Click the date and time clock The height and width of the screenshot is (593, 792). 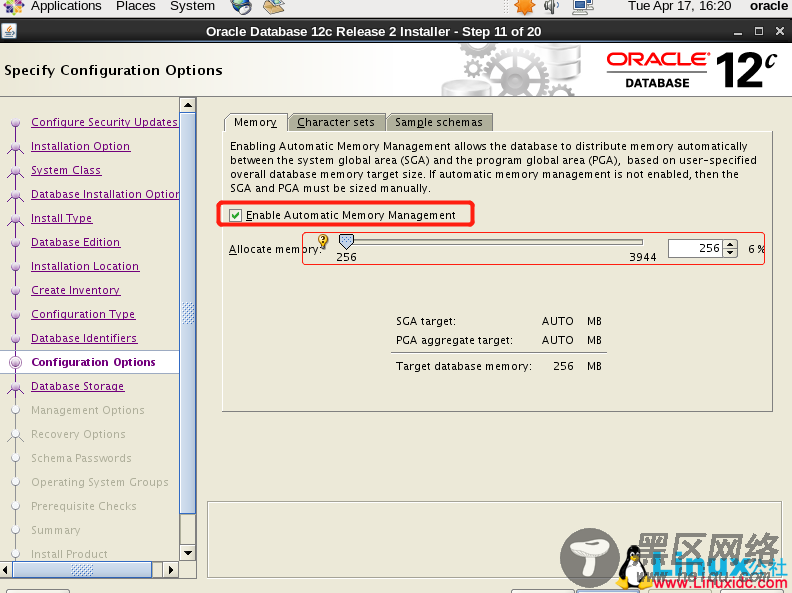coord(679,6)
